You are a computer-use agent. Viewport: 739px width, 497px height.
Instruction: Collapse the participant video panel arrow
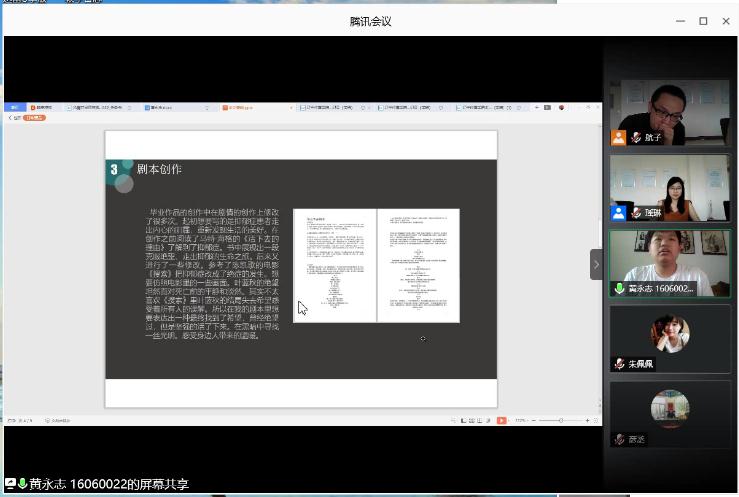point(596,265)
